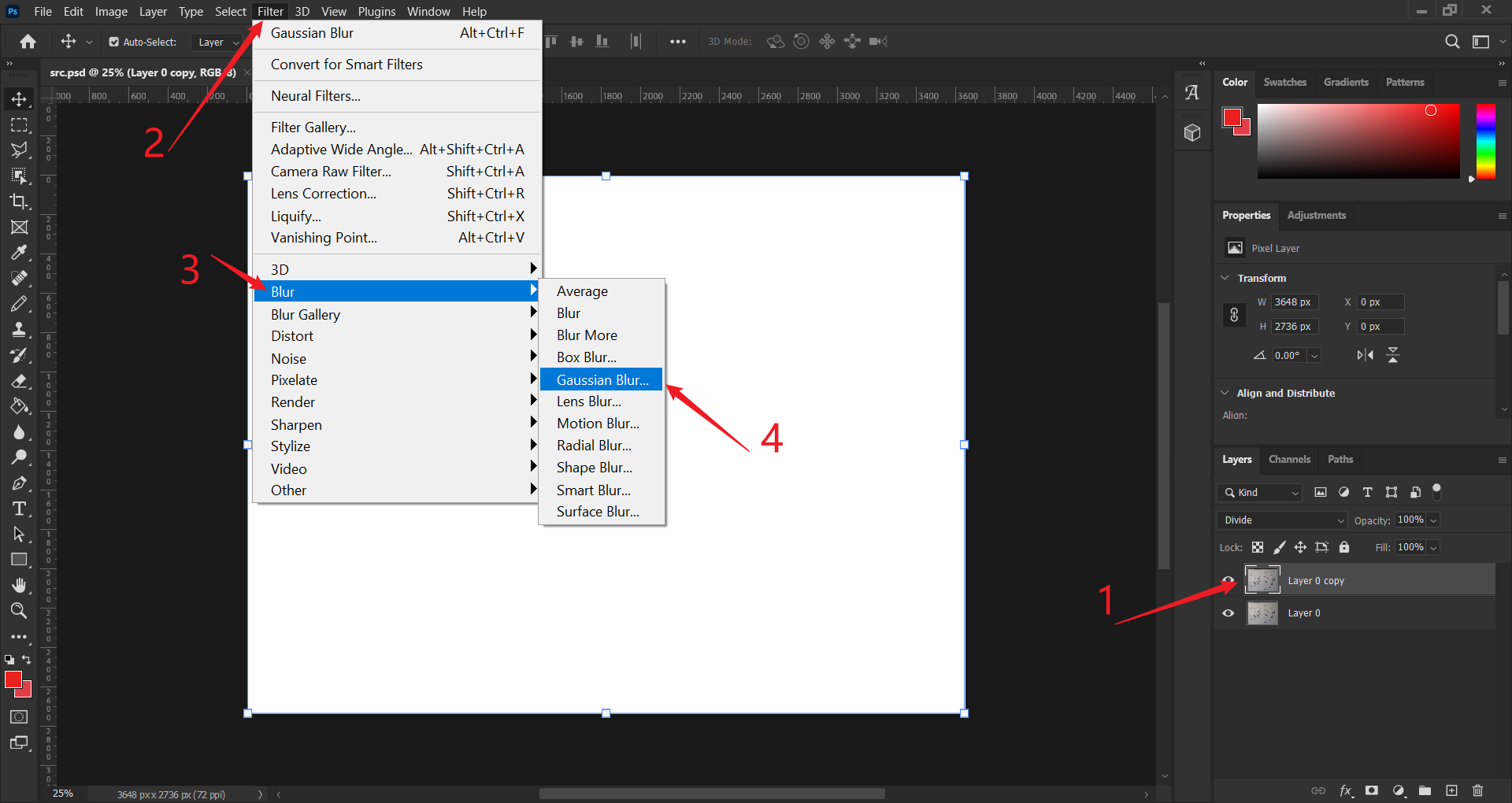Viewport: 1512px width, 803px height.
Task: Pick the Horizontal Type tool
Action: (x=19, y=509)
